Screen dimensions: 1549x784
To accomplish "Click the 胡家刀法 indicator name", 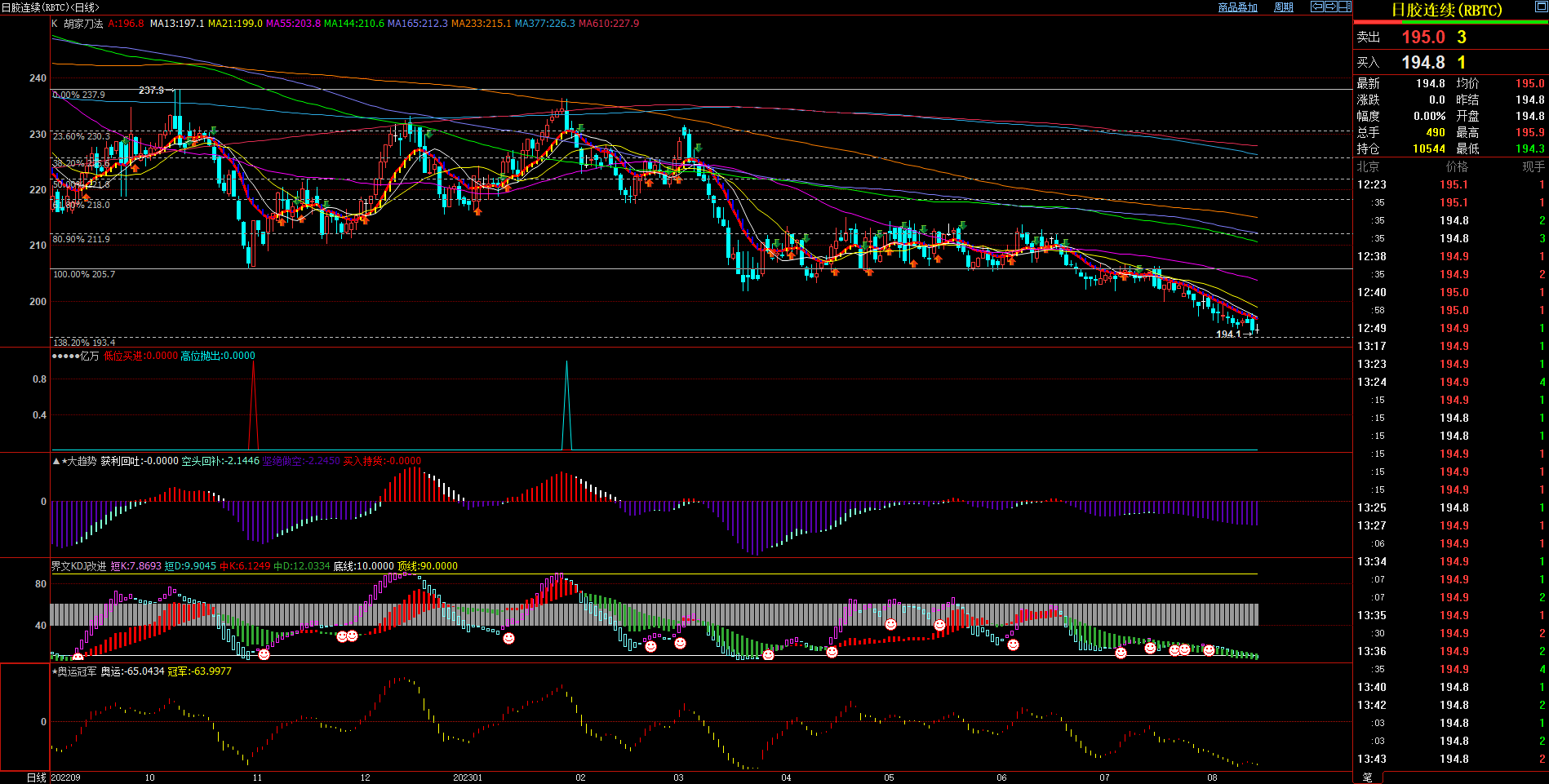I will point(83,24).
